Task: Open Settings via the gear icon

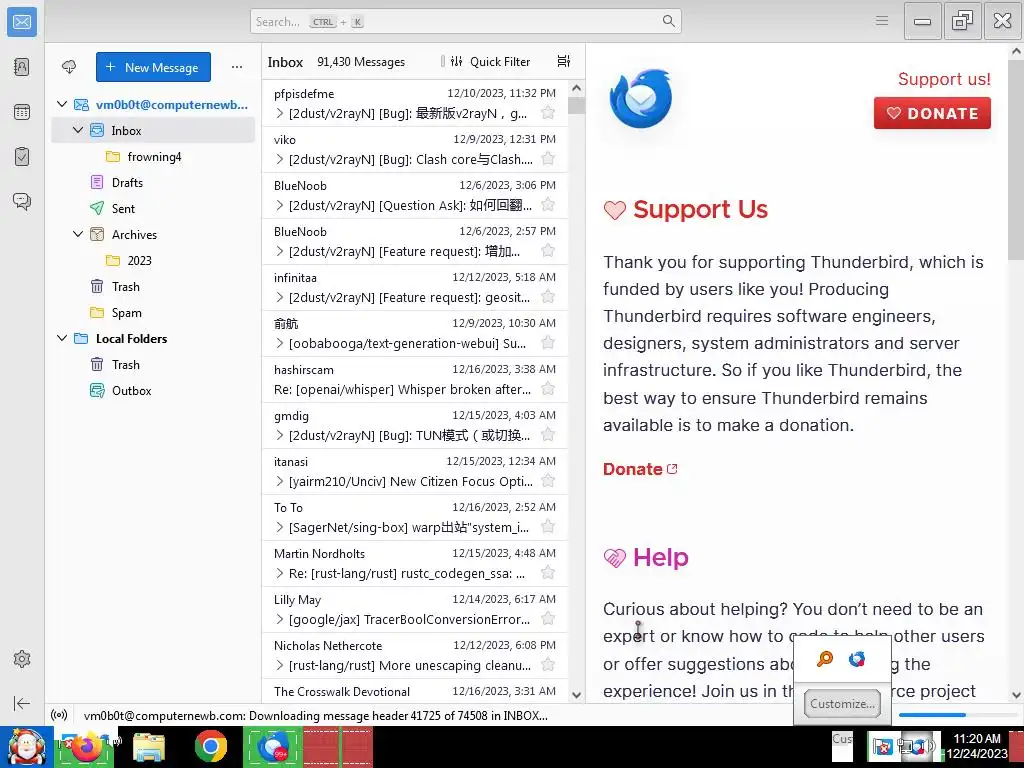Action: coord(22,659)
